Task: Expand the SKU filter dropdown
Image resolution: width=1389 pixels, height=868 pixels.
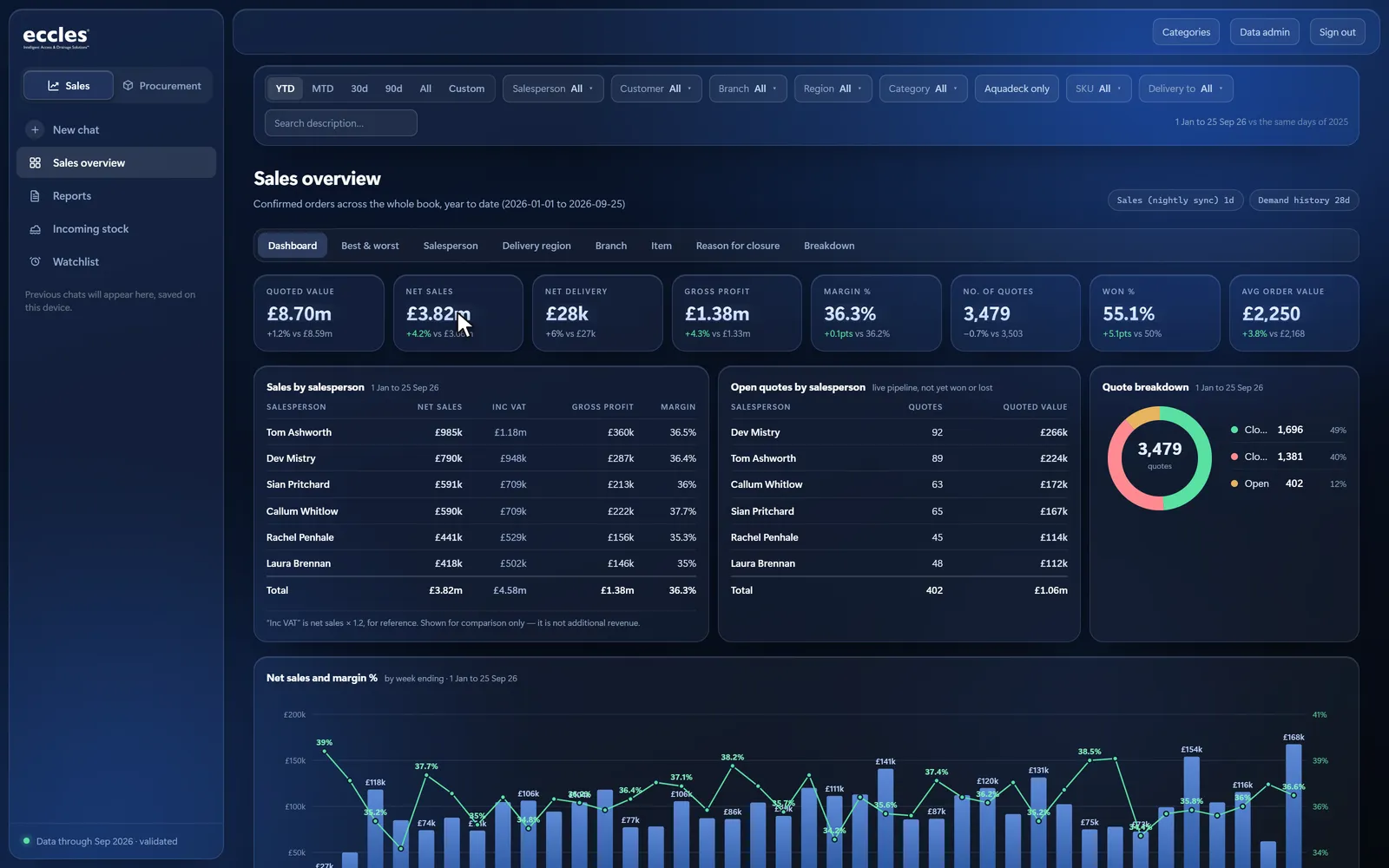Action: point(1099,89)
